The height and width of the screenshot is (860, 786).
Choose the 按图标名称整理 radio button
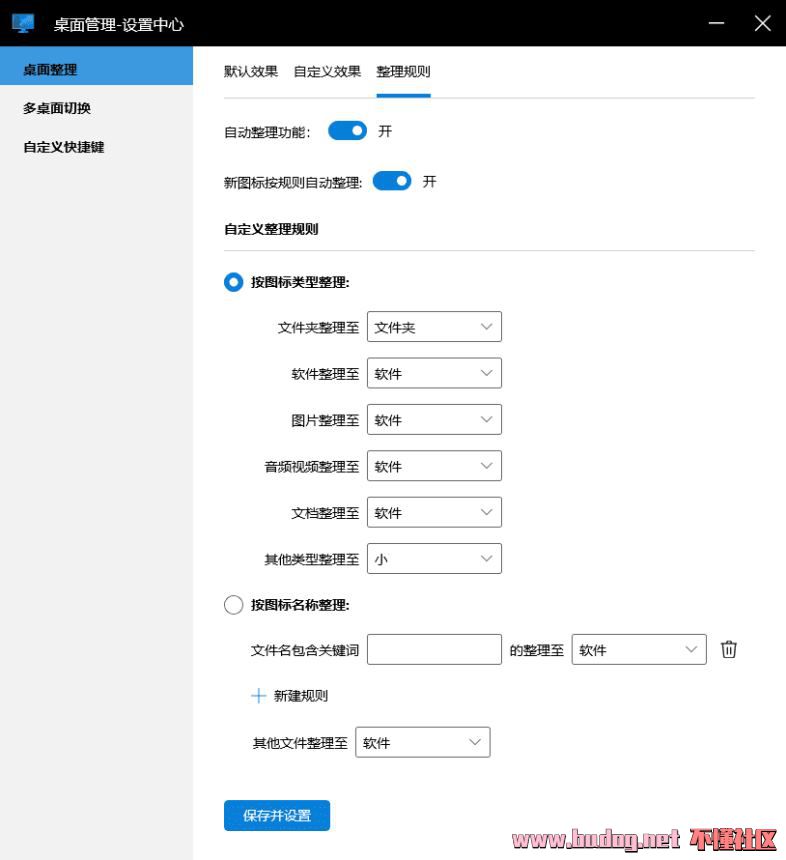[x=233, y=605]
